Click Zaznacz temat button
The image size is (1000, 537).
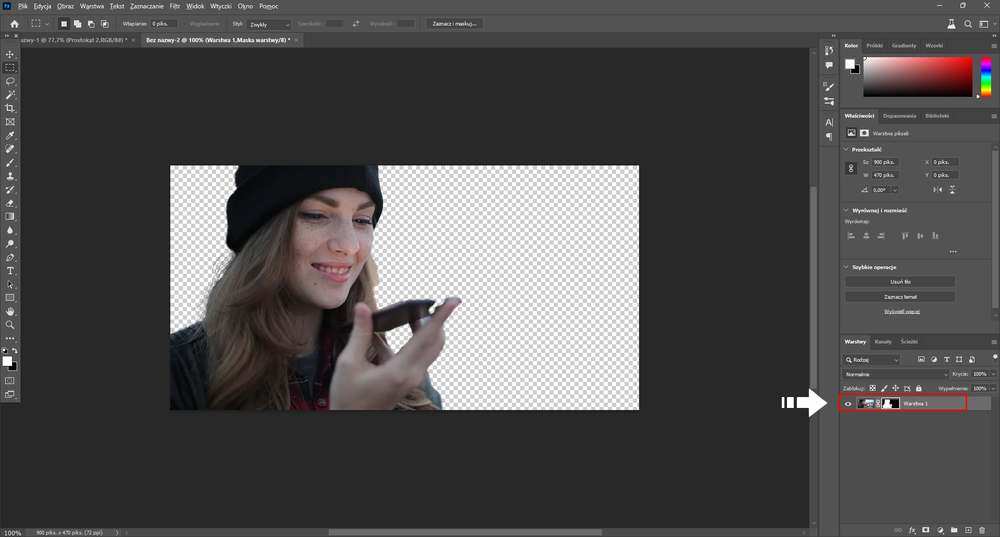pyautogui.click(x=900, y=297)
